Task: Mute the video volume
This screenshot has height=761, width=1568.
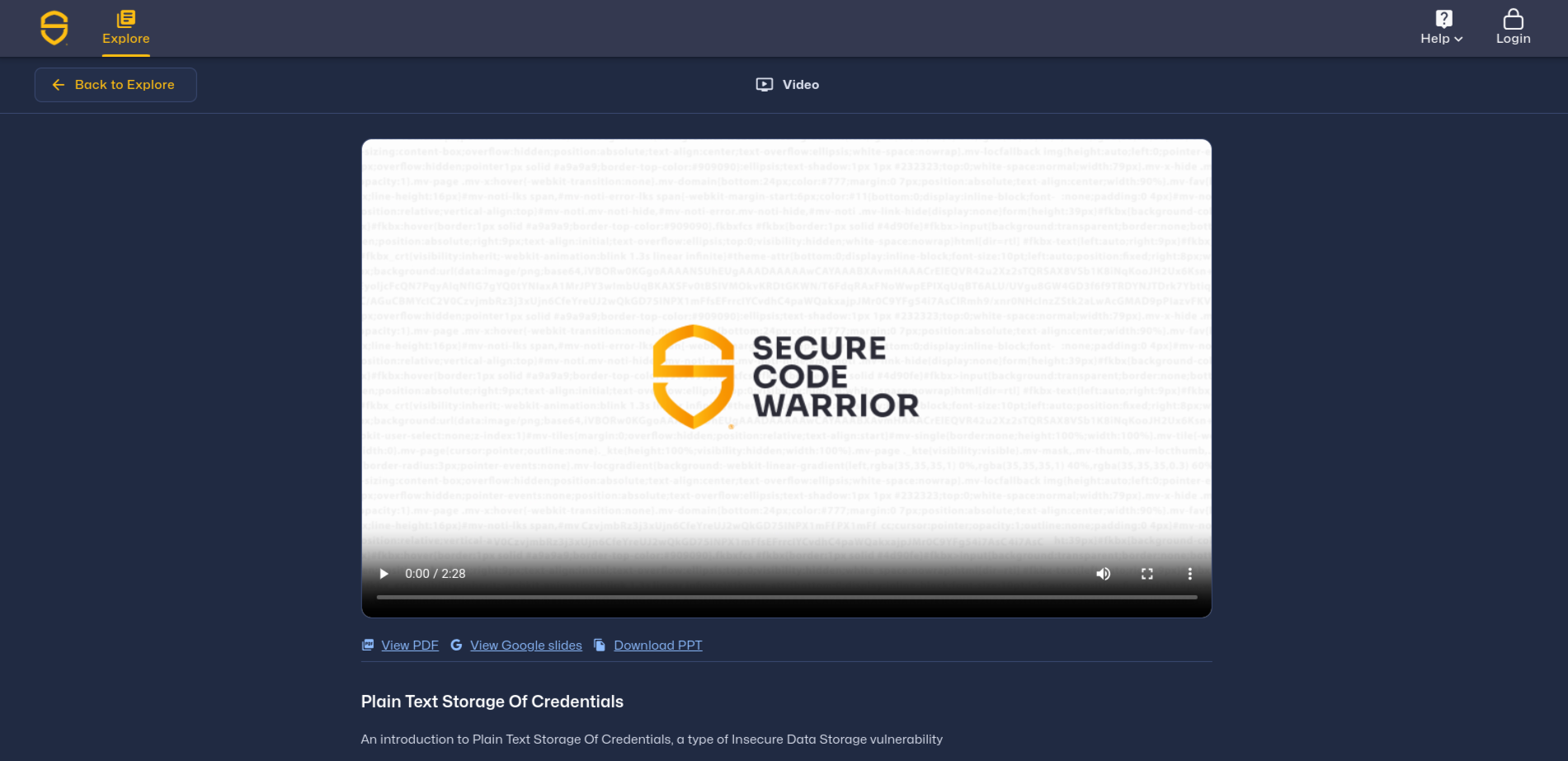Action: coord(1103,574)
